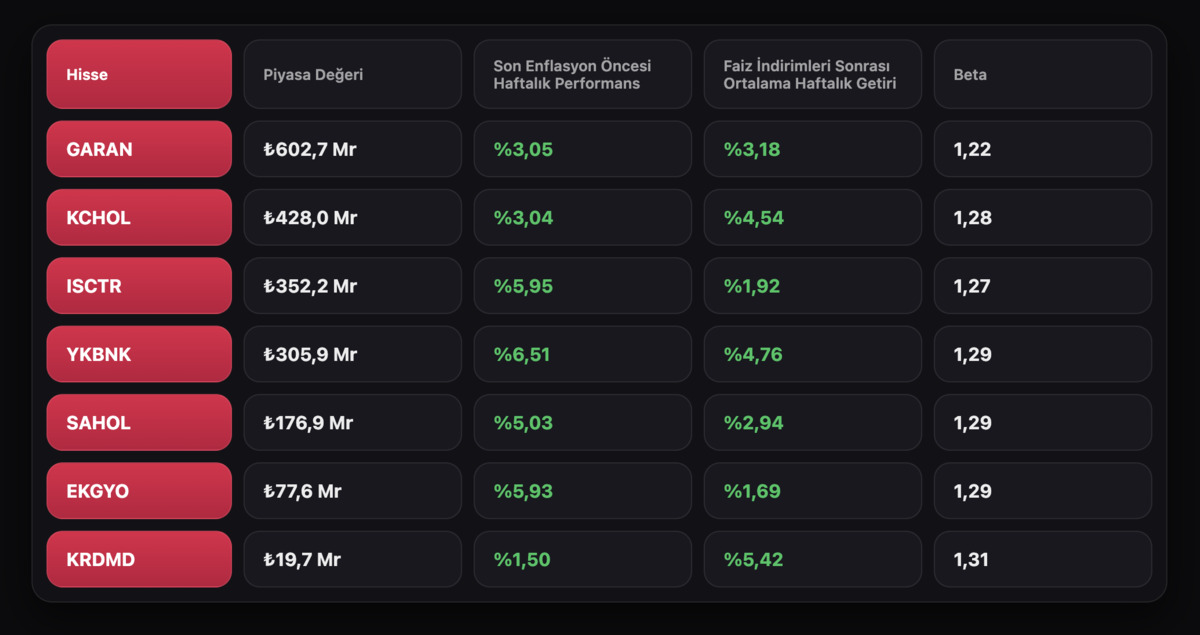Click GARAN weekly performance %3,05
Screen dimensions: 1200x635
point(583,149)
